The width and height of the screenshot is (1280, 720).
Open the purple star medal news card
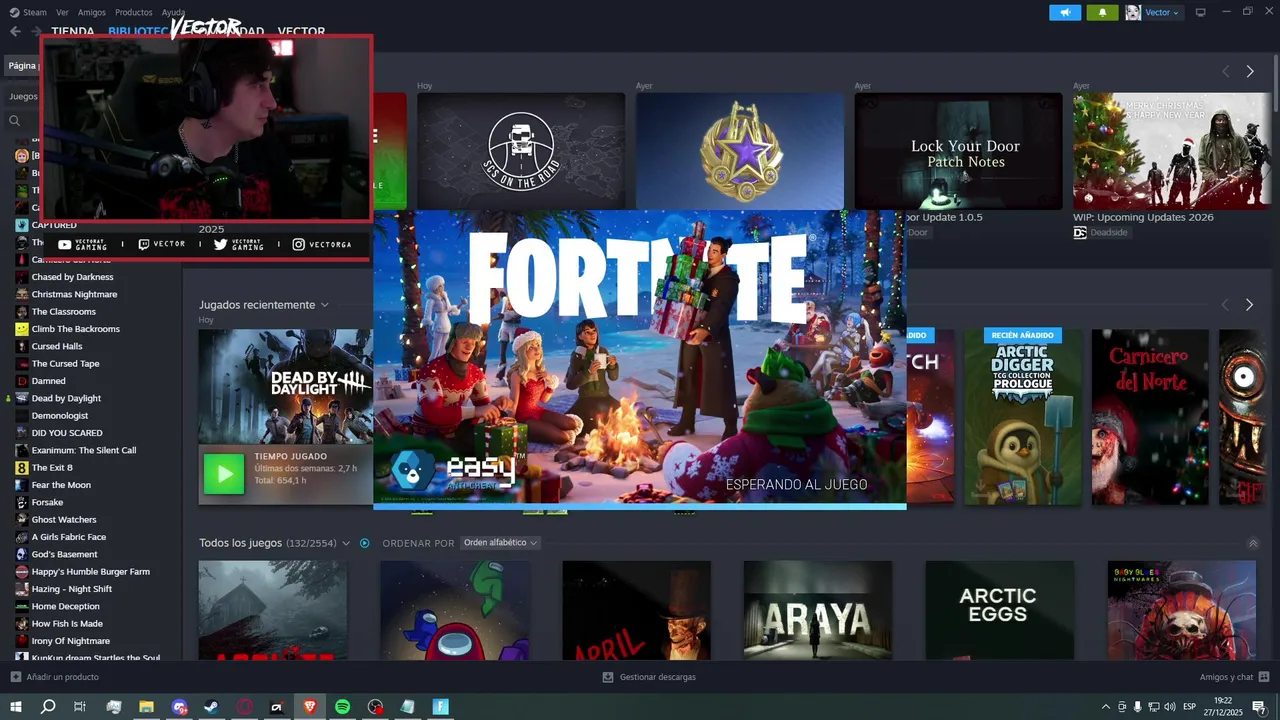click(740, 151)
